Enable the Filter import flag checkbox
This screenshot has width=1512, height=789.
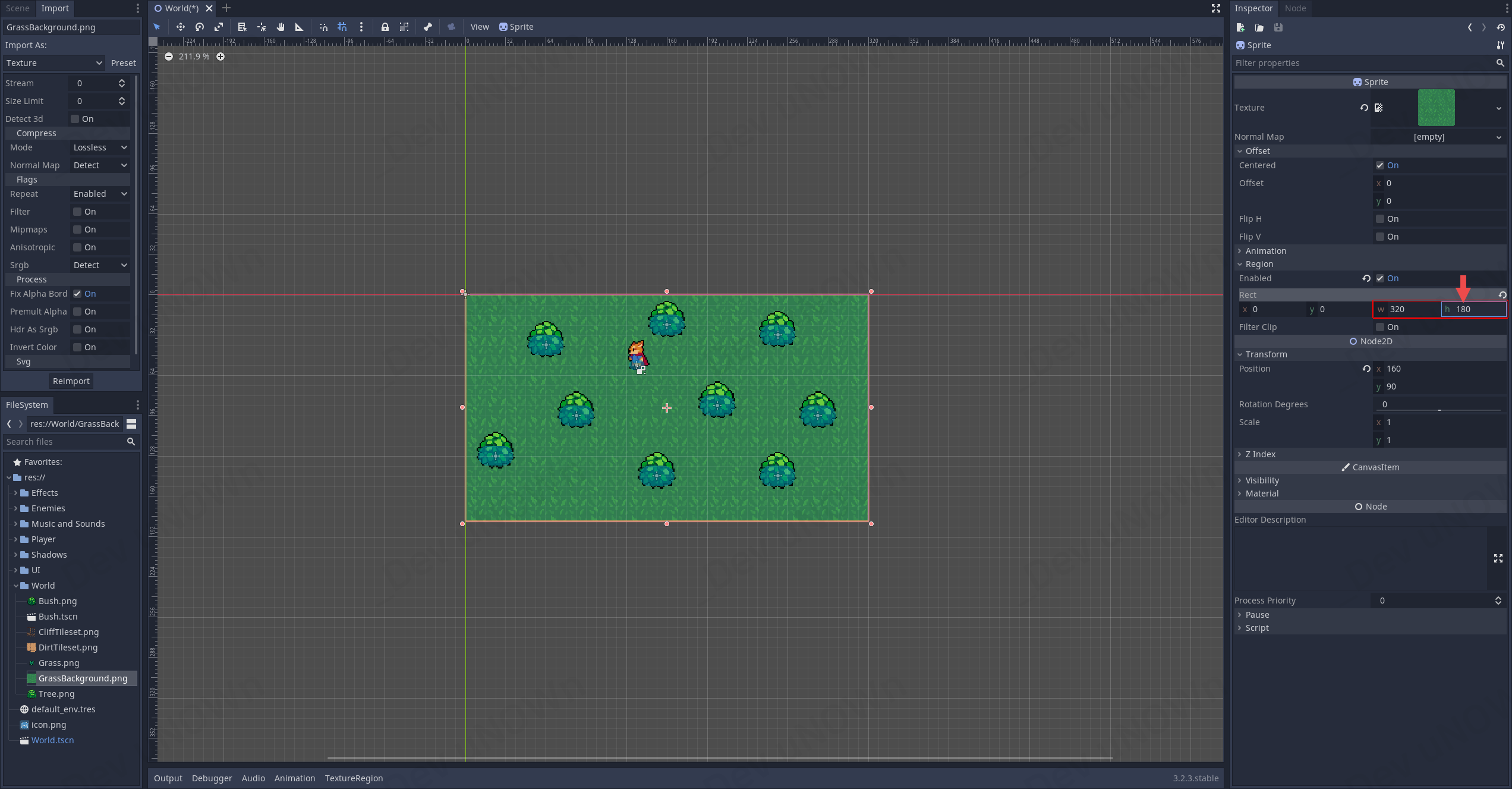coord(77,212)
